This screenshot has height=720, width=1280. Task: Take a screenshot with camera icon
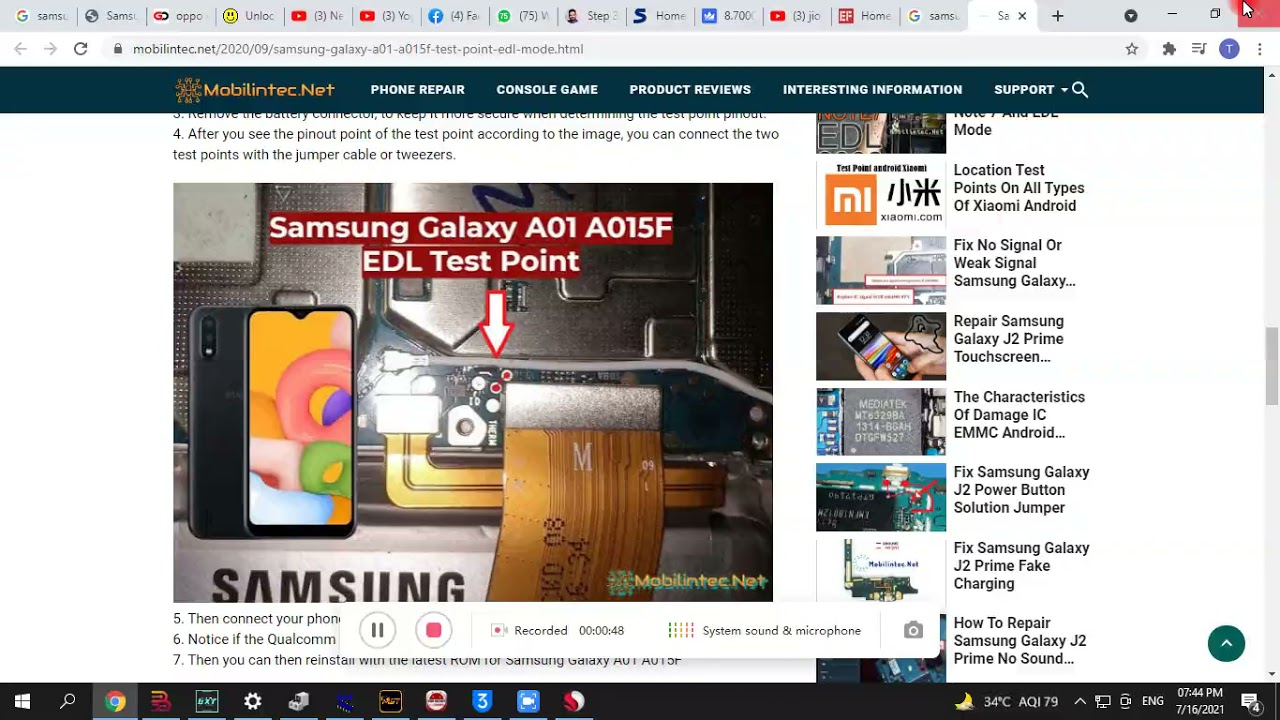point(913,630)
